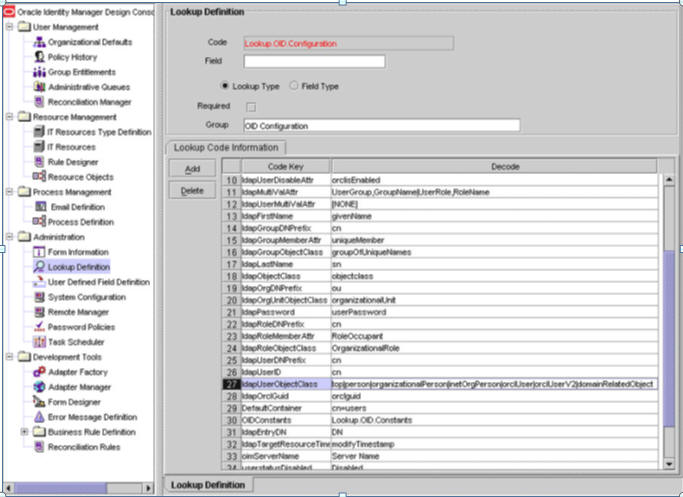Switch to Lookup Code Information tab
Image resolution: width=683 pixels, height=497 pixels.
coord(226,148)
